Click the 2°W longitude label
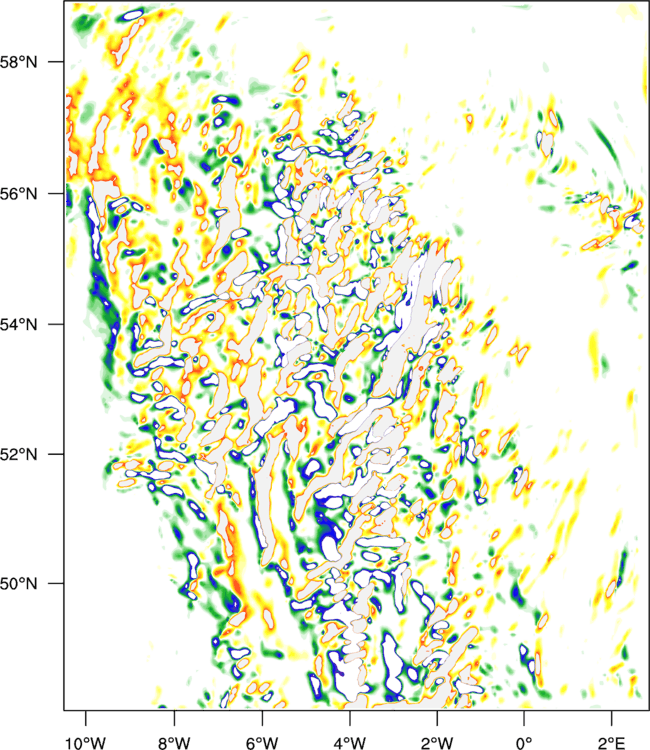 pyautogui.click(x=437, y=742)
